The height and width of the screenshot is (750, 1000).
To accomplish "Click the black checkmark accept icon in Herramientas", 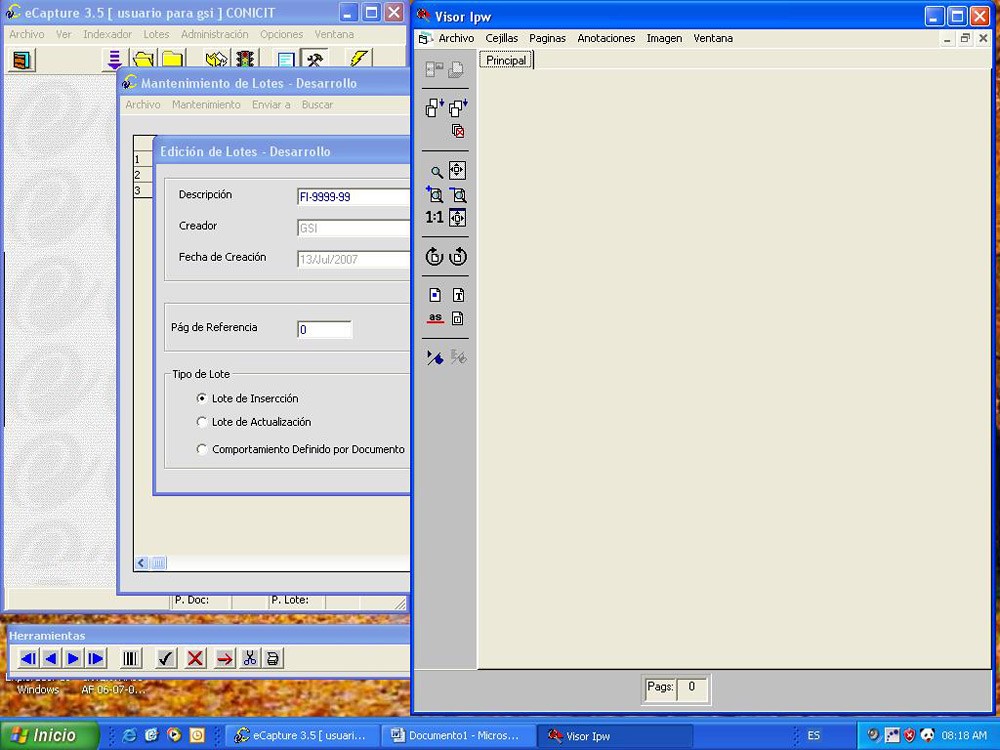I will 166,658.
